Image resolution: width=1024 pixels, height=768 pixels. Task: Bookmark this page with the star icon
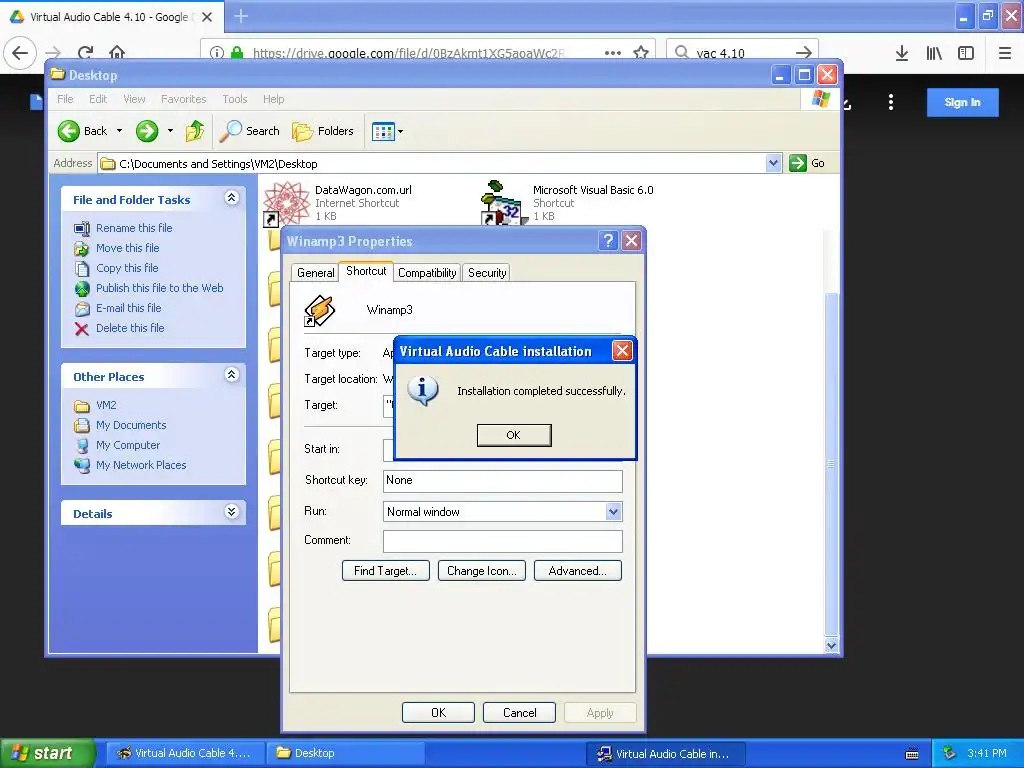(x=641, y=53)
